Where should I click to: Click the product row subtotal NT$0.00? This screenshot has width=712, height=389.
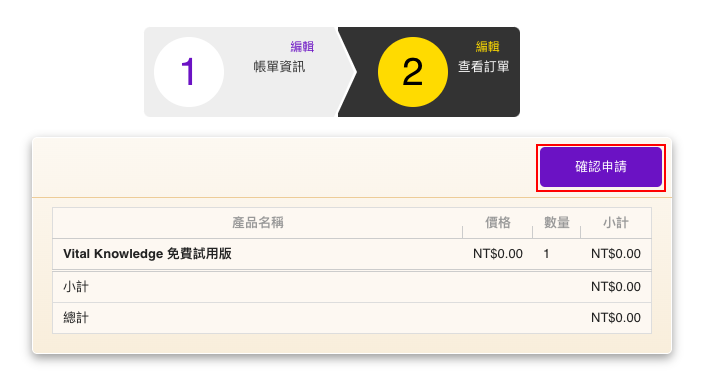(616, 254)
